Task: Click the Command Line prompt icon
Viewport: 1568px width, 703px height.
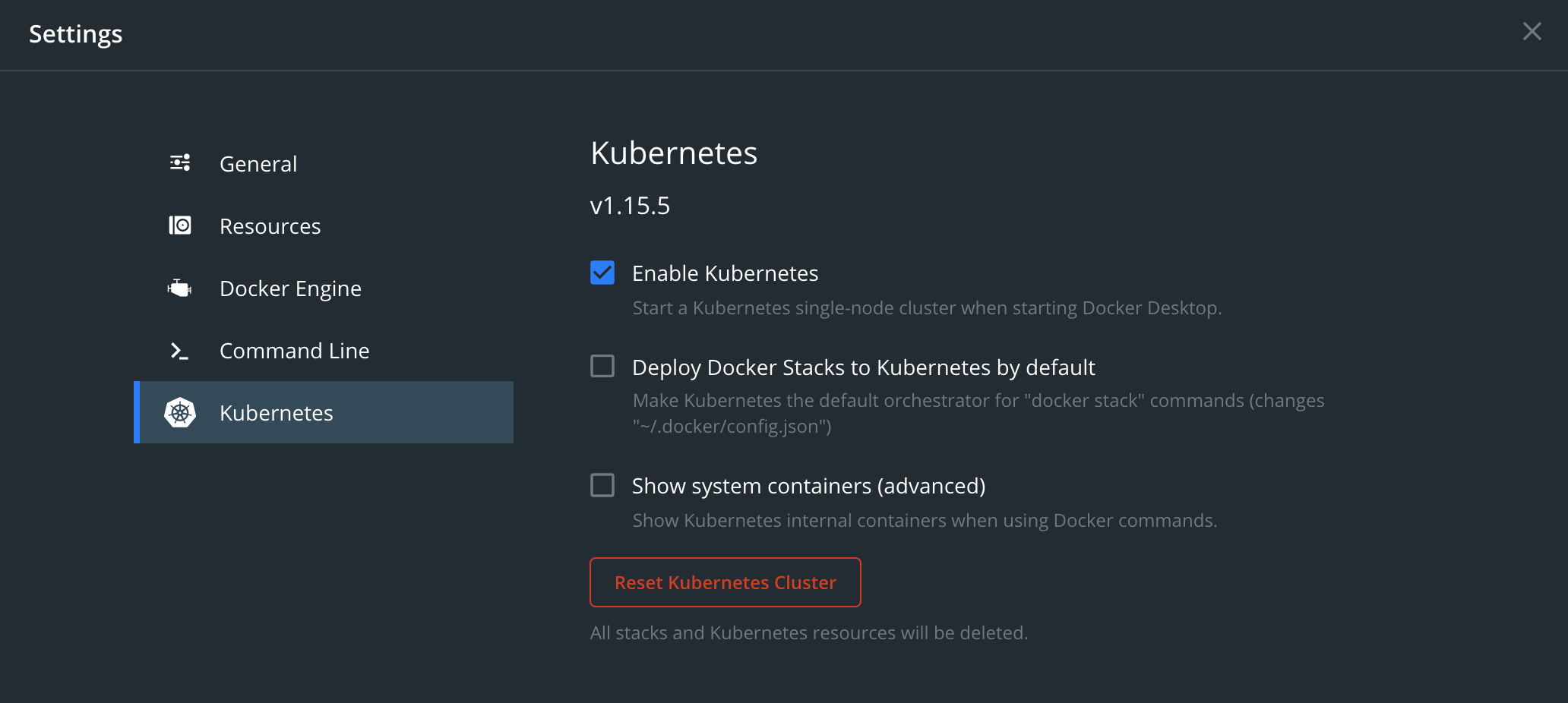Action: coord(180,351)
